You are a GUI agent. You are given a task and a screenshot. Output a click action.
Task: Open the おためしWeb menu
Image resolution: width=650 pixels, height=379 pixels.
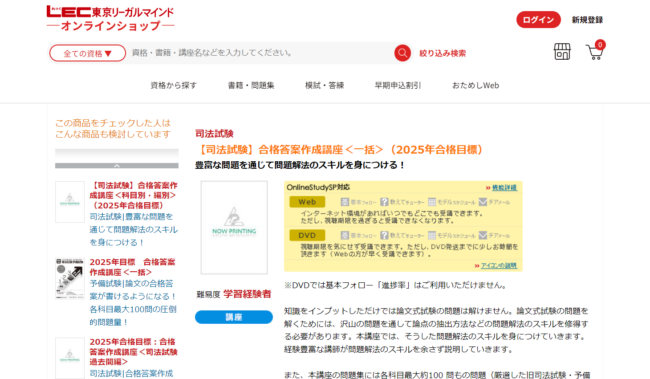pos(475,85)
